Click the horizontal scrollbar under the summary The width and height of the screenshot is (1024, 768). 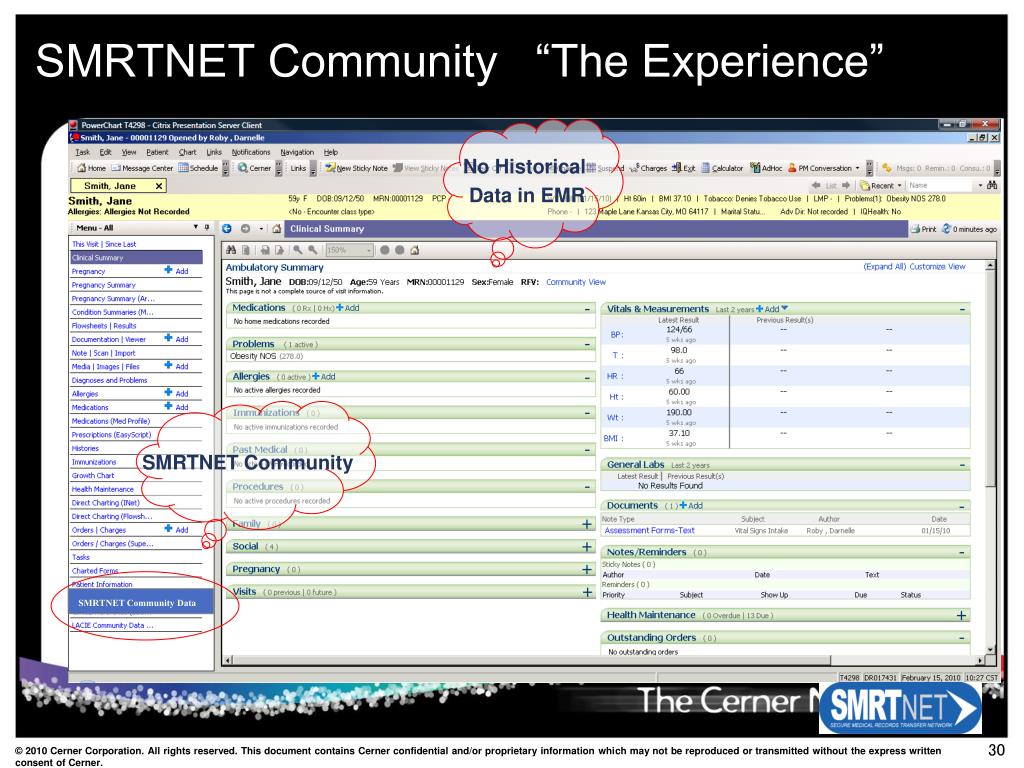pyautogui.click(x=532, y=660)
